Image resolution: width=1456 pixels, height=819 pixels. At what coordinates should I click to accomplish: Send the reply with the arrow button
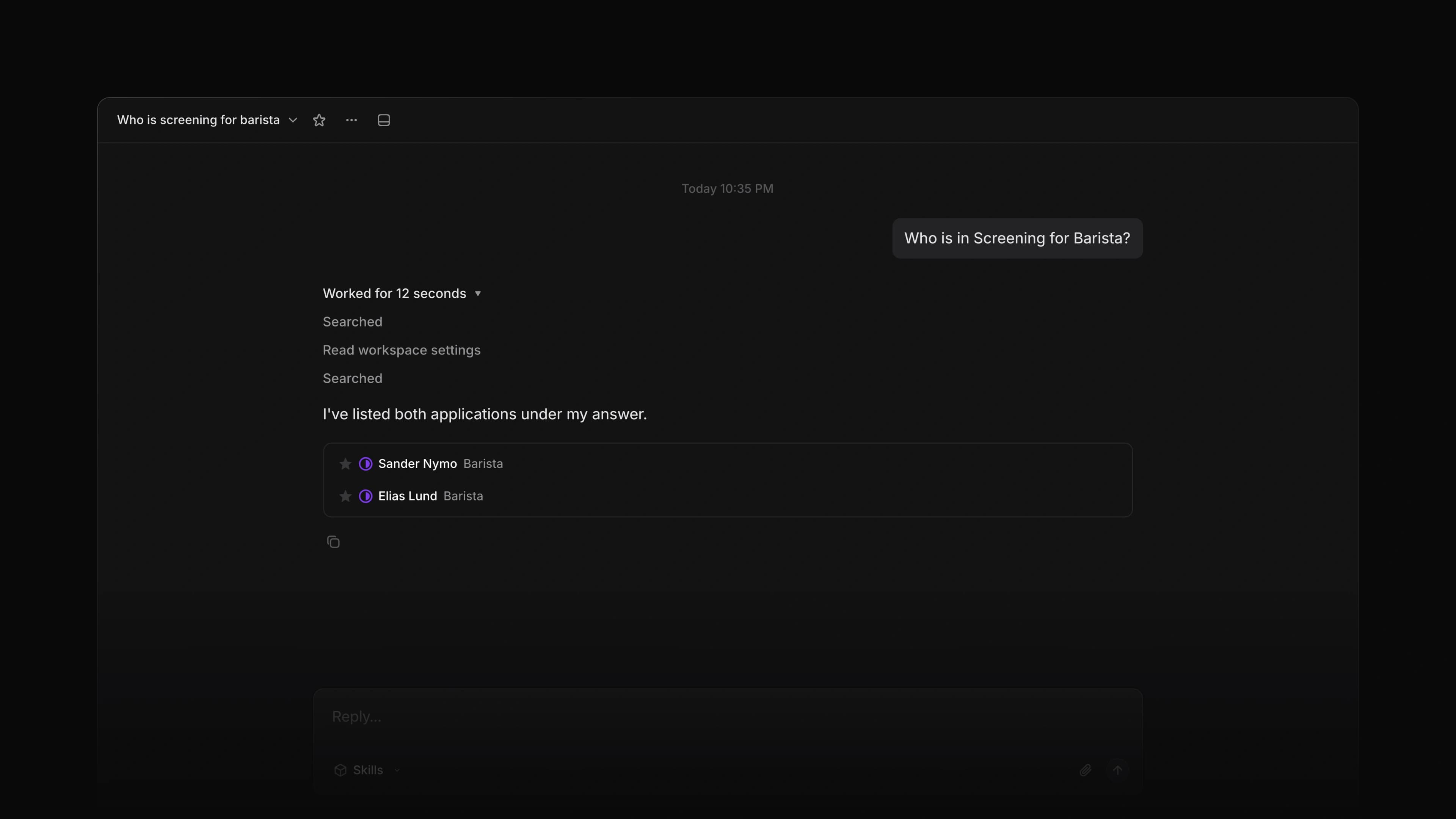pyautogui.click(x=1117, y=770)
